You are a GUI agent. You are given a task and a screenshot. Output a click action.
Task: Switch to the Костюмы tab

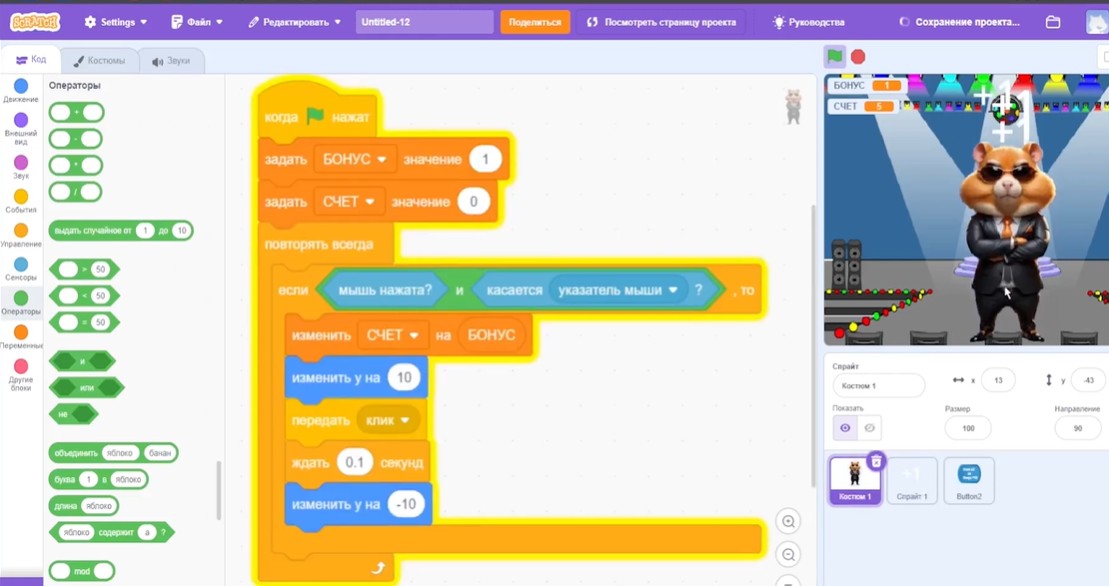point(99,61)
